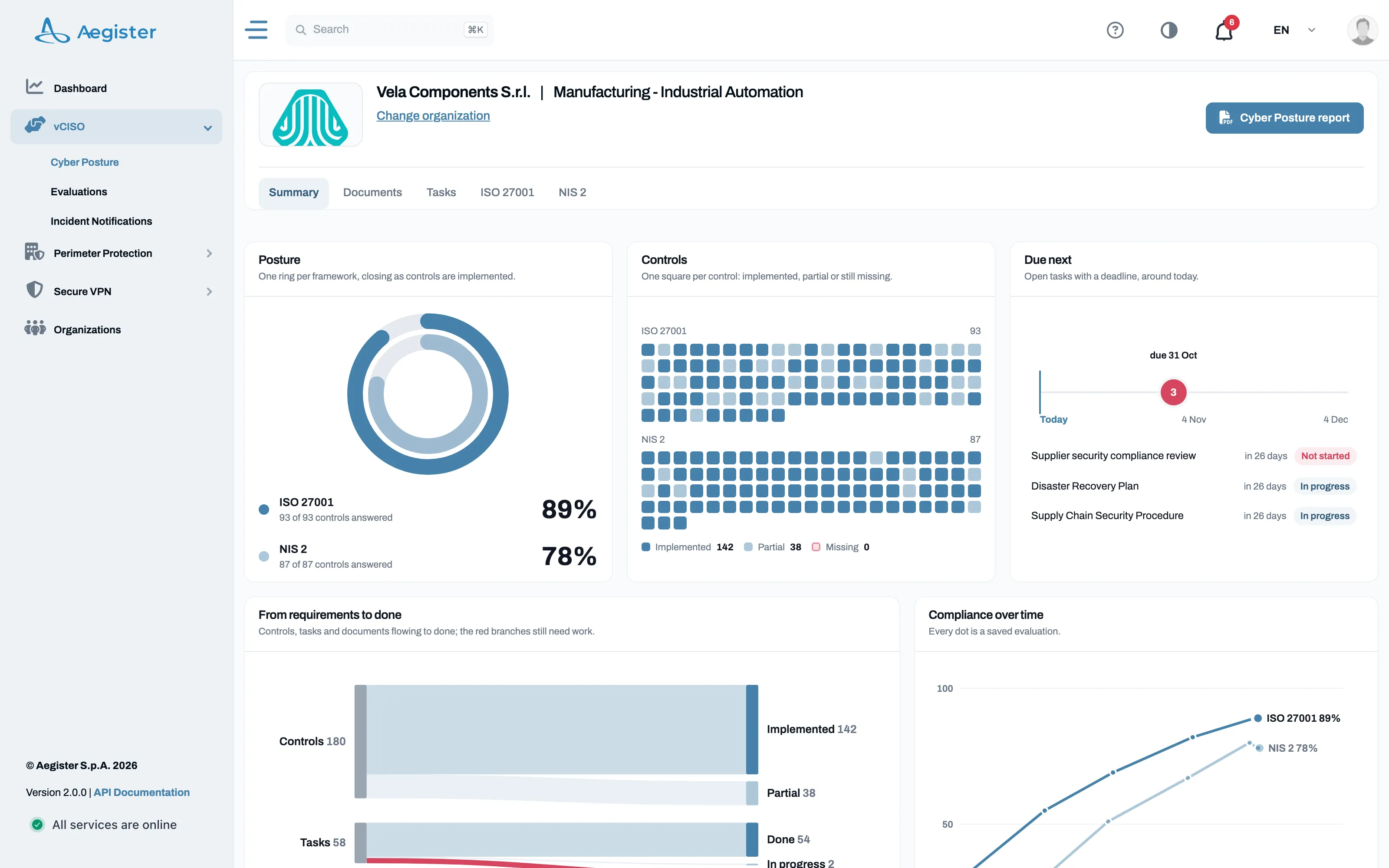Open the hamburger menu icon
This screenshot has width=1389, height=868.
(x=256, y=30)
